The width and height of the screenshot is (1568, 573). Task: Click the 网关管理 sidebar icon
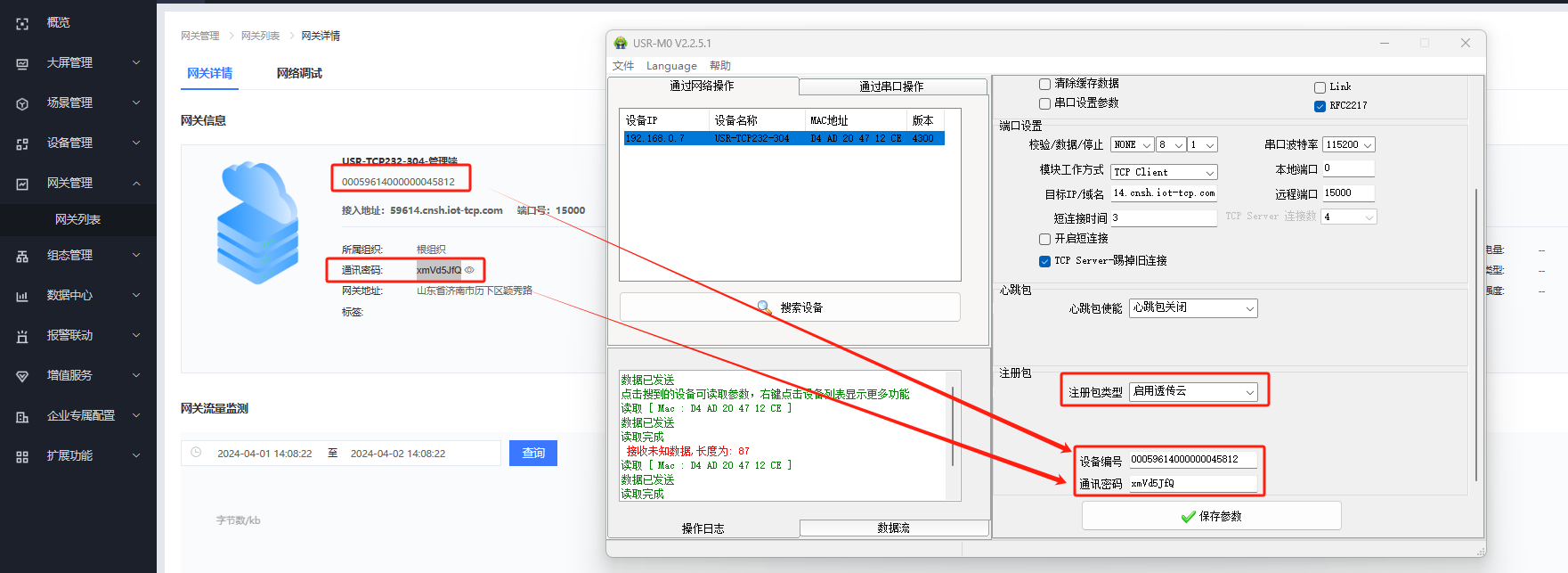(x=22, y=184)
